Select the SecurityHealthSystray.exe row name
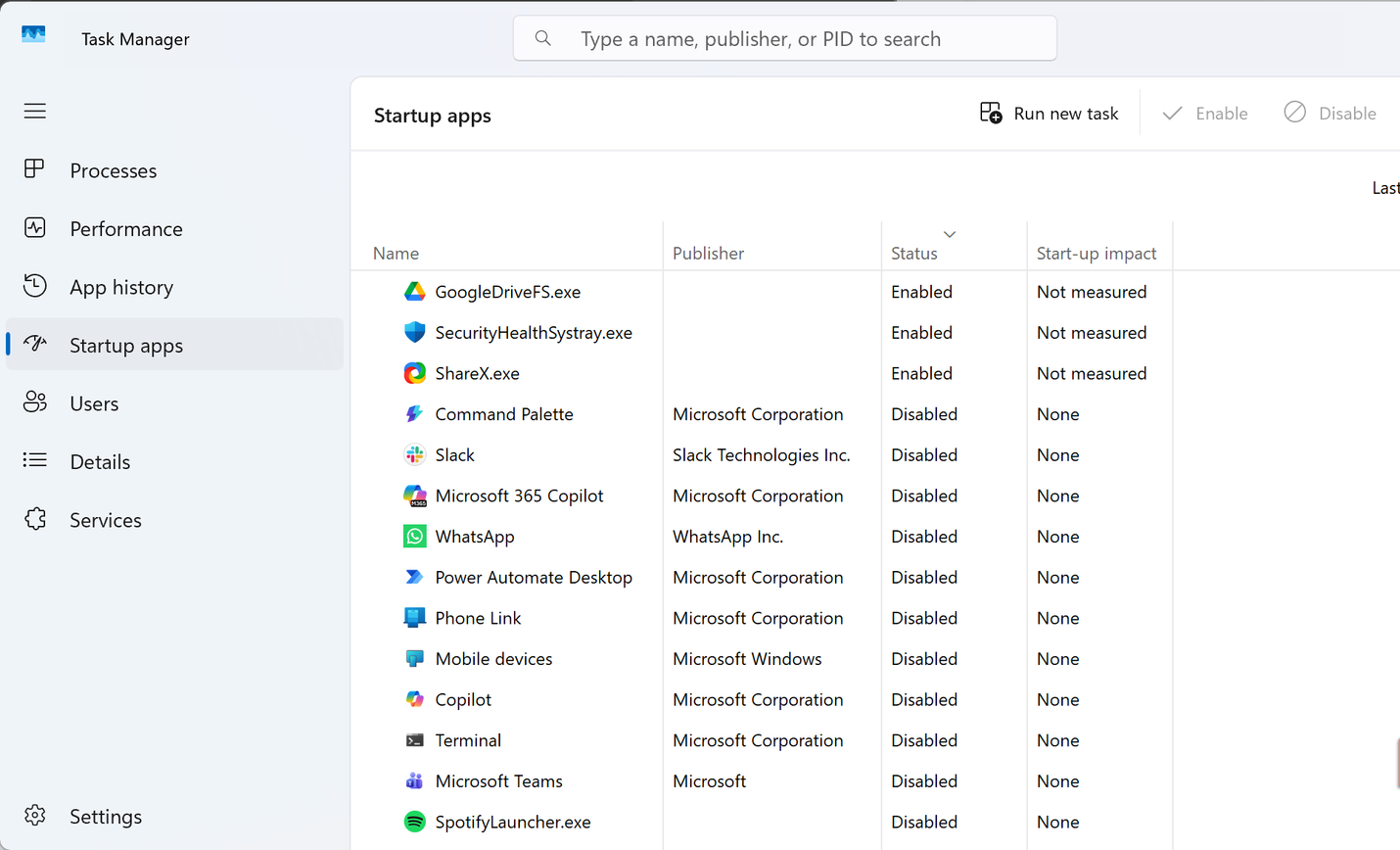This screenshot has width=1400, height=850. pyautogui.click(x=534, y=333)
